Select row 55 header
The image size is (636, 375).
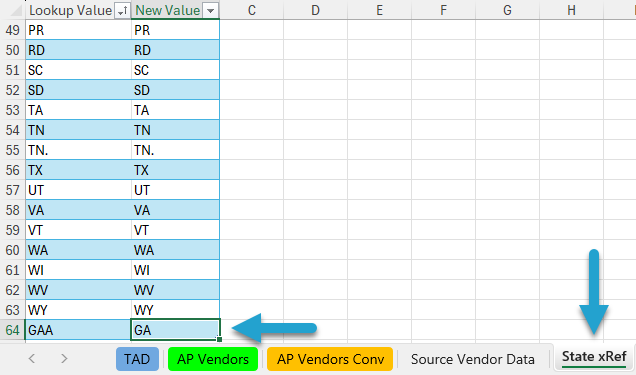(13, 150)
